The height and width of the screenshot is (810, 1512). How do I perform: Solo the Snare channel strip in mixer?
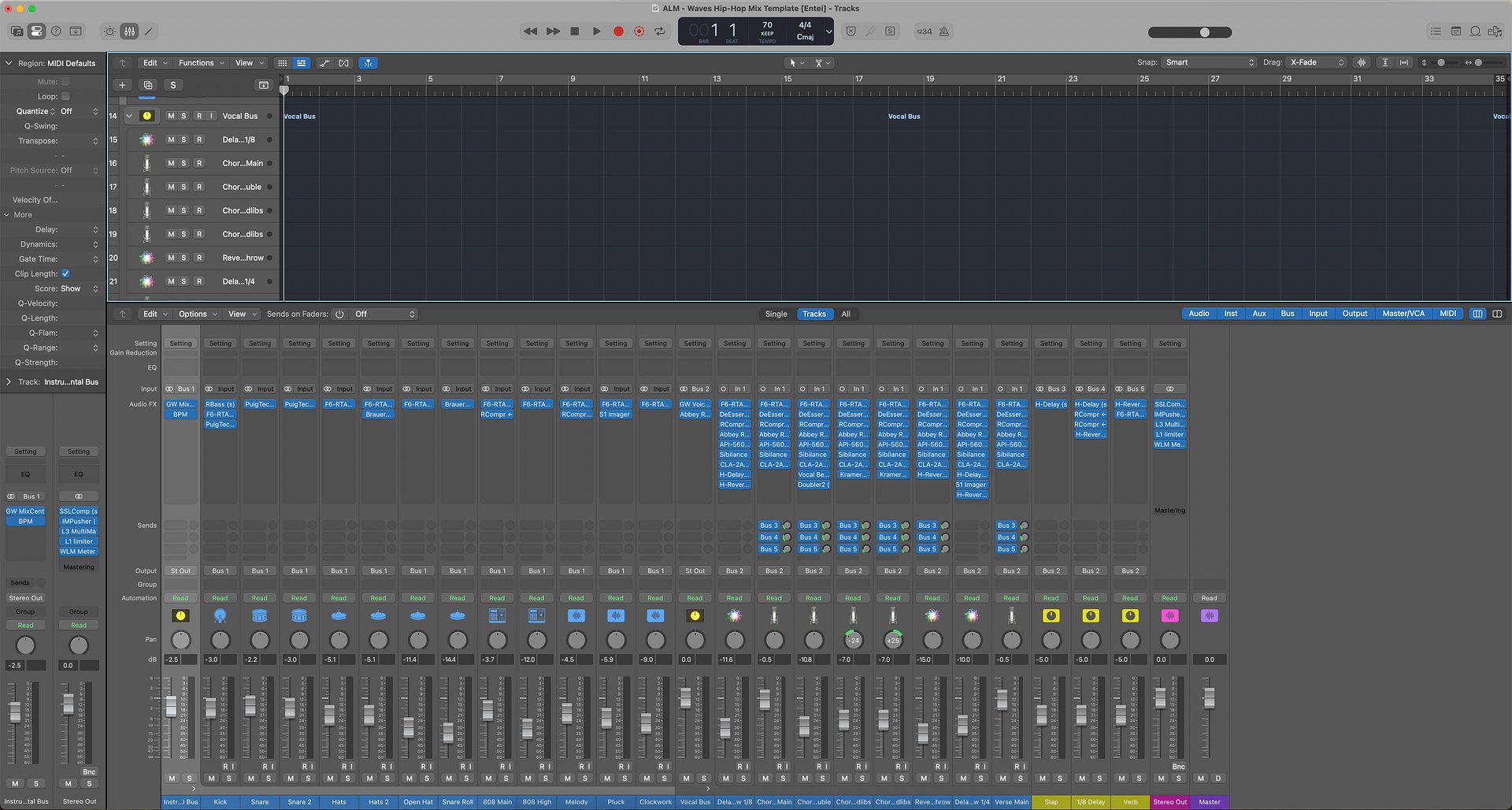tap(269, 778)
